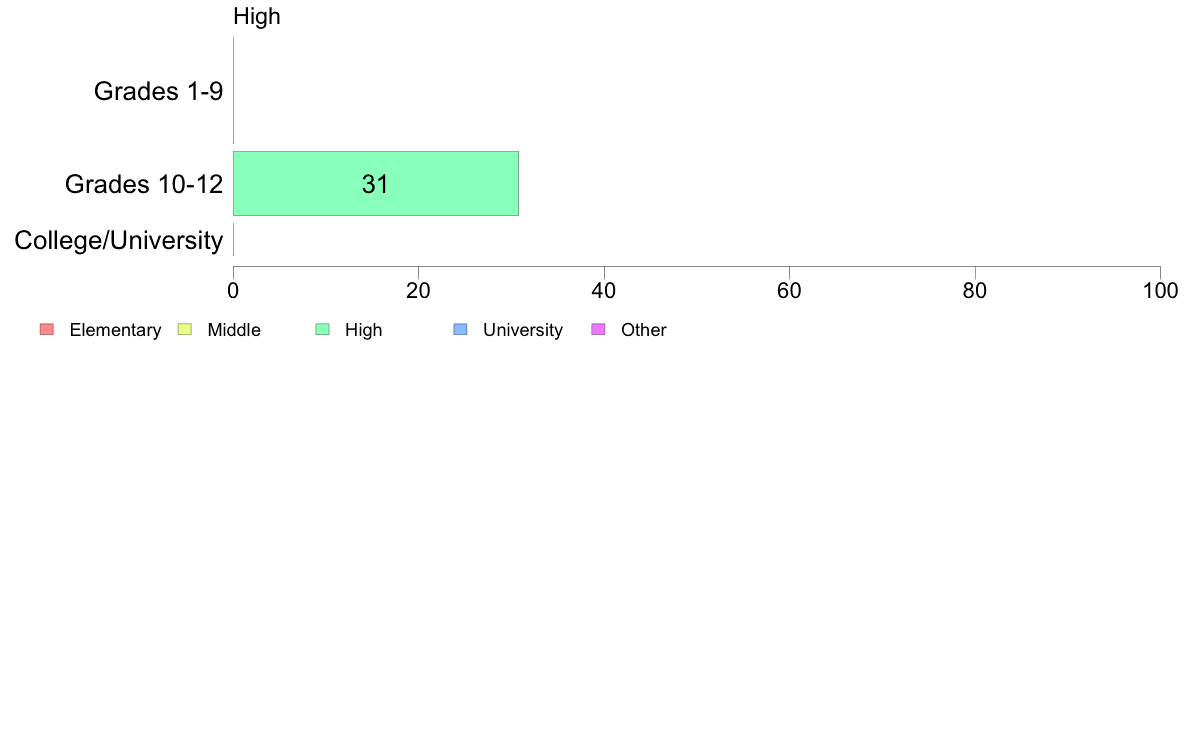The height and width of the screenshot is (736, 1188).
Task: Select the High legend label text
Action: click(364, 330)
